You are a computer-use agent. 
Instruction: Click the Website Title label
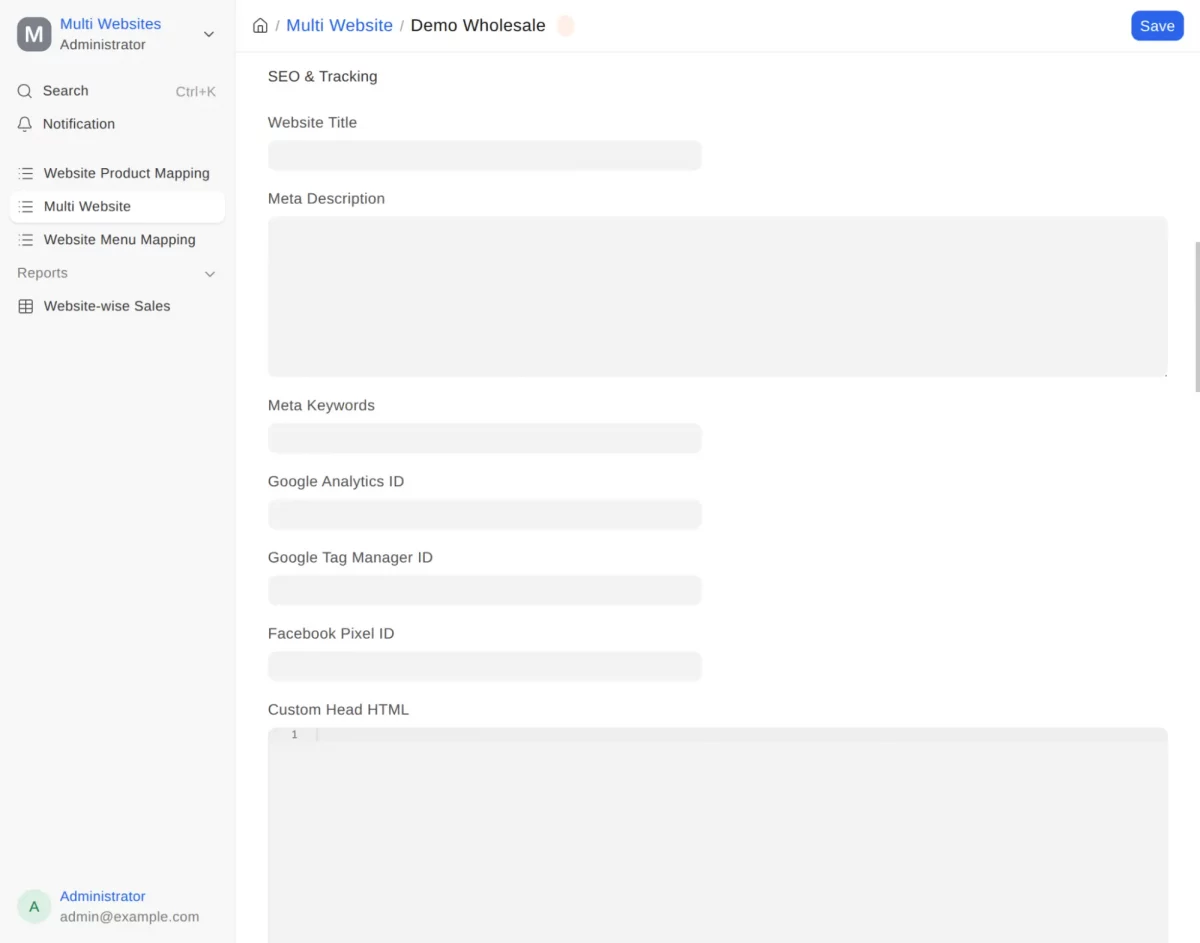[x=312, y=122]
